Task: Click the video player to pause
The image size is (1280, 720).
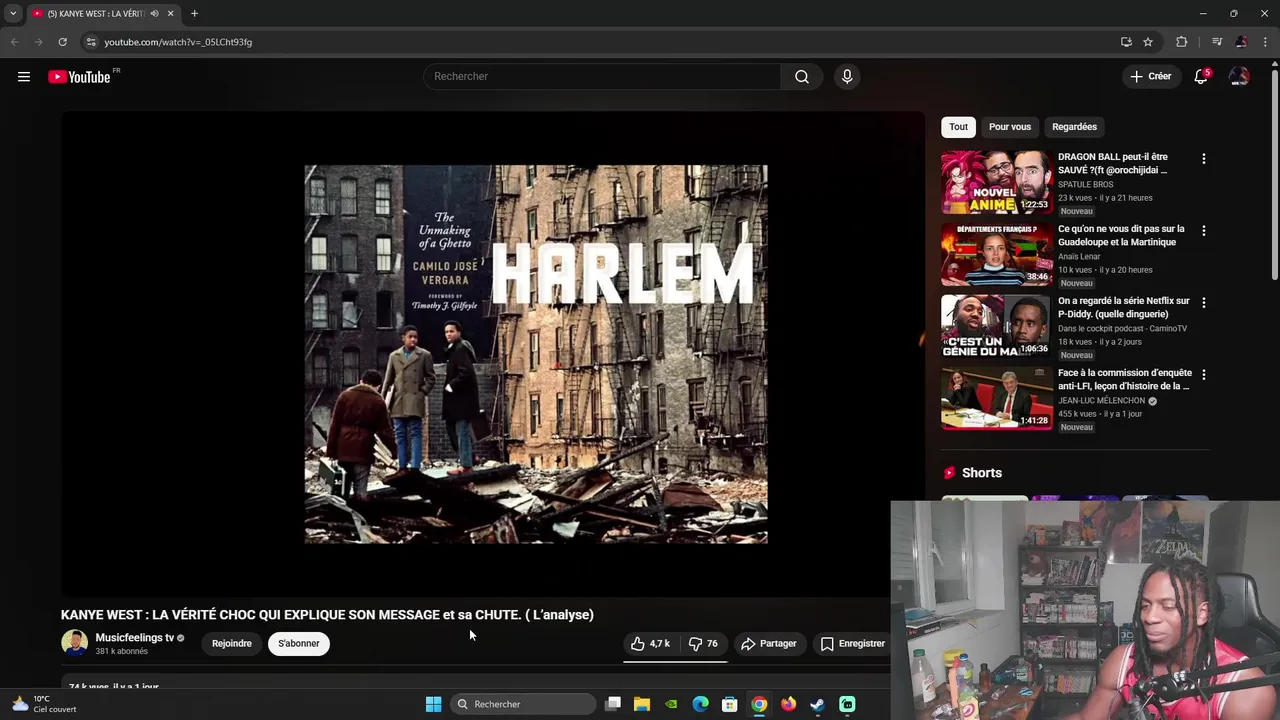Action: pyautogui.click(x=493, y=354)
